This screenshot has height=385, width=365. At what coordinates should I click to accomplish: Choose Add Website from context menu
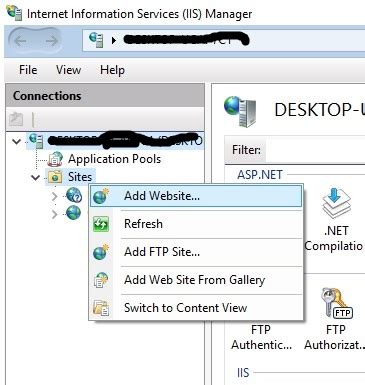coord(196,196)
